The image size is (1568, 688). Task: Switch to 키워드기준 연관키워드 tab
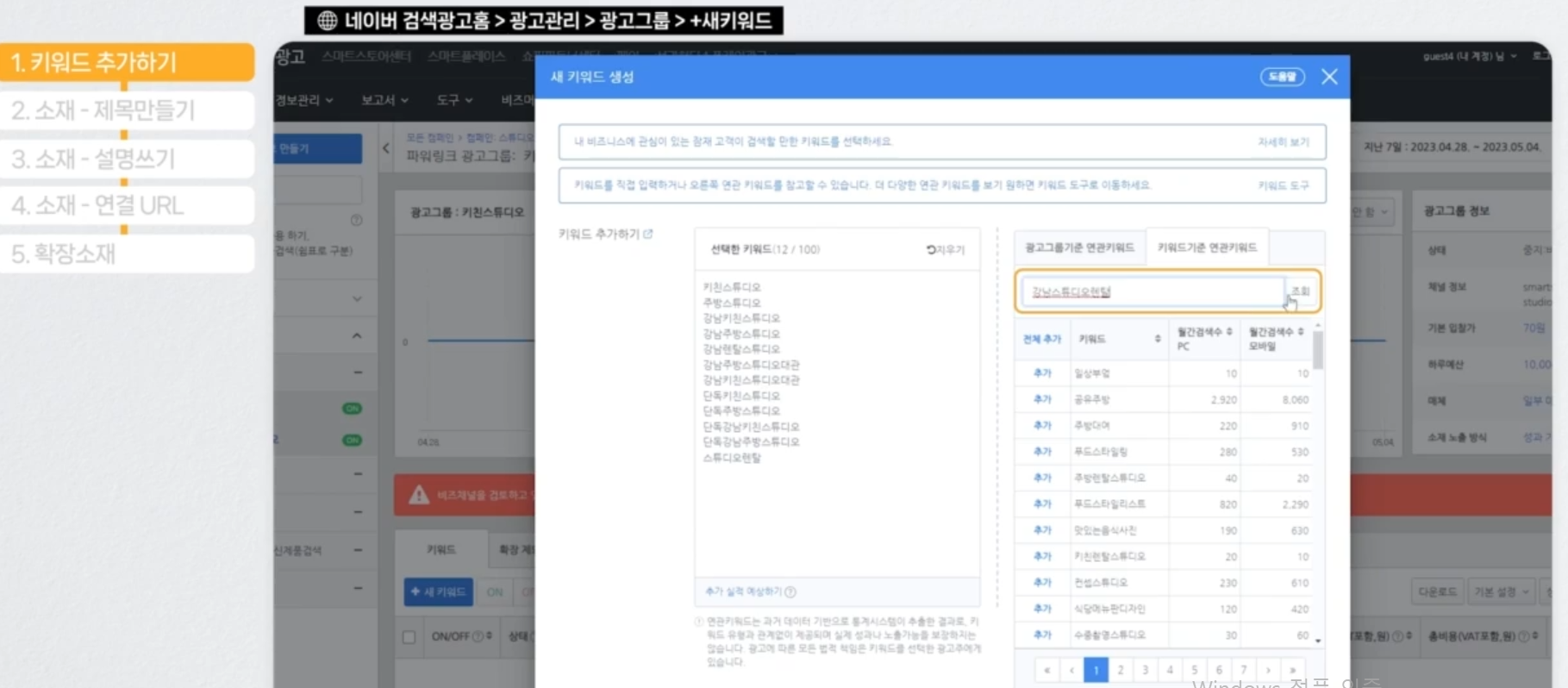pos(1207,247)
